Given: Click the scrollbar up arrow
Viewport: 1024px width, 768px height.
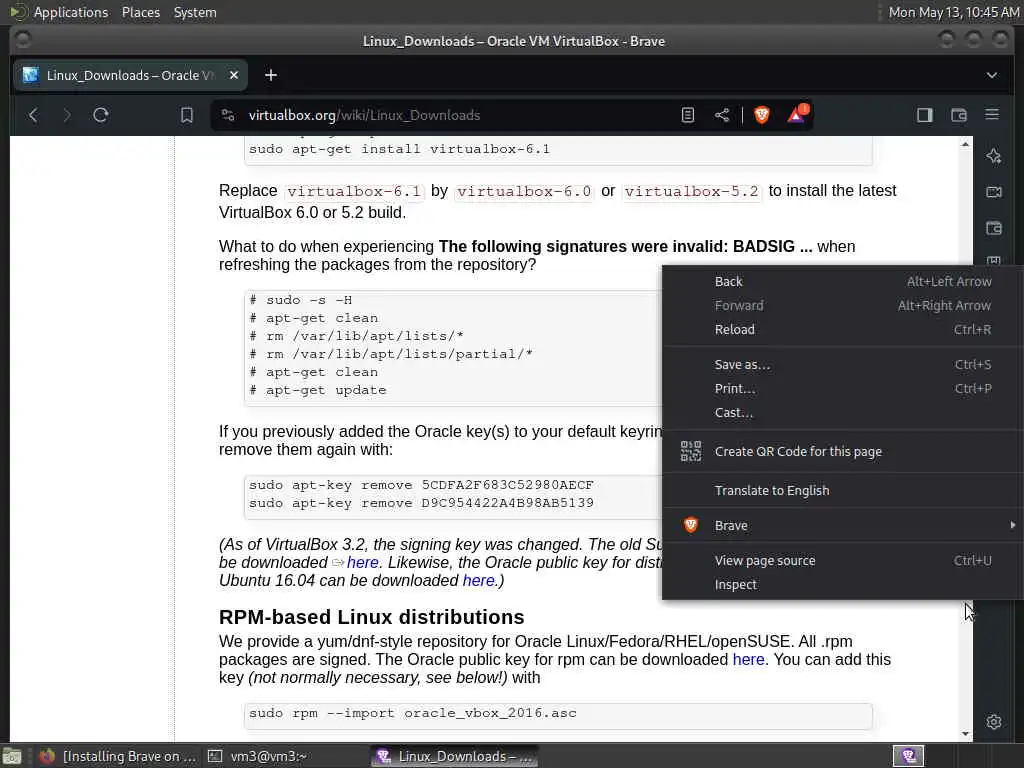Looking at the screenshot, I should (x=966, y=144).
